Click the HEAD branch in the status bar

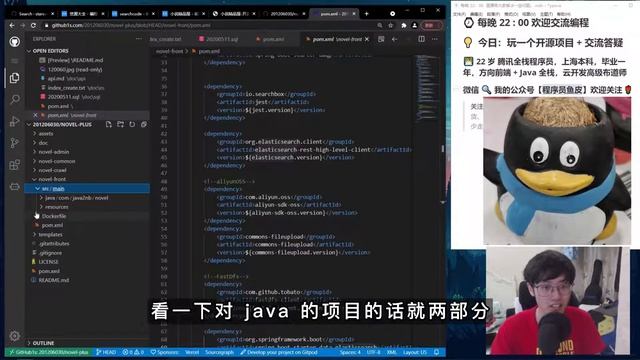(x=106, y=352)
